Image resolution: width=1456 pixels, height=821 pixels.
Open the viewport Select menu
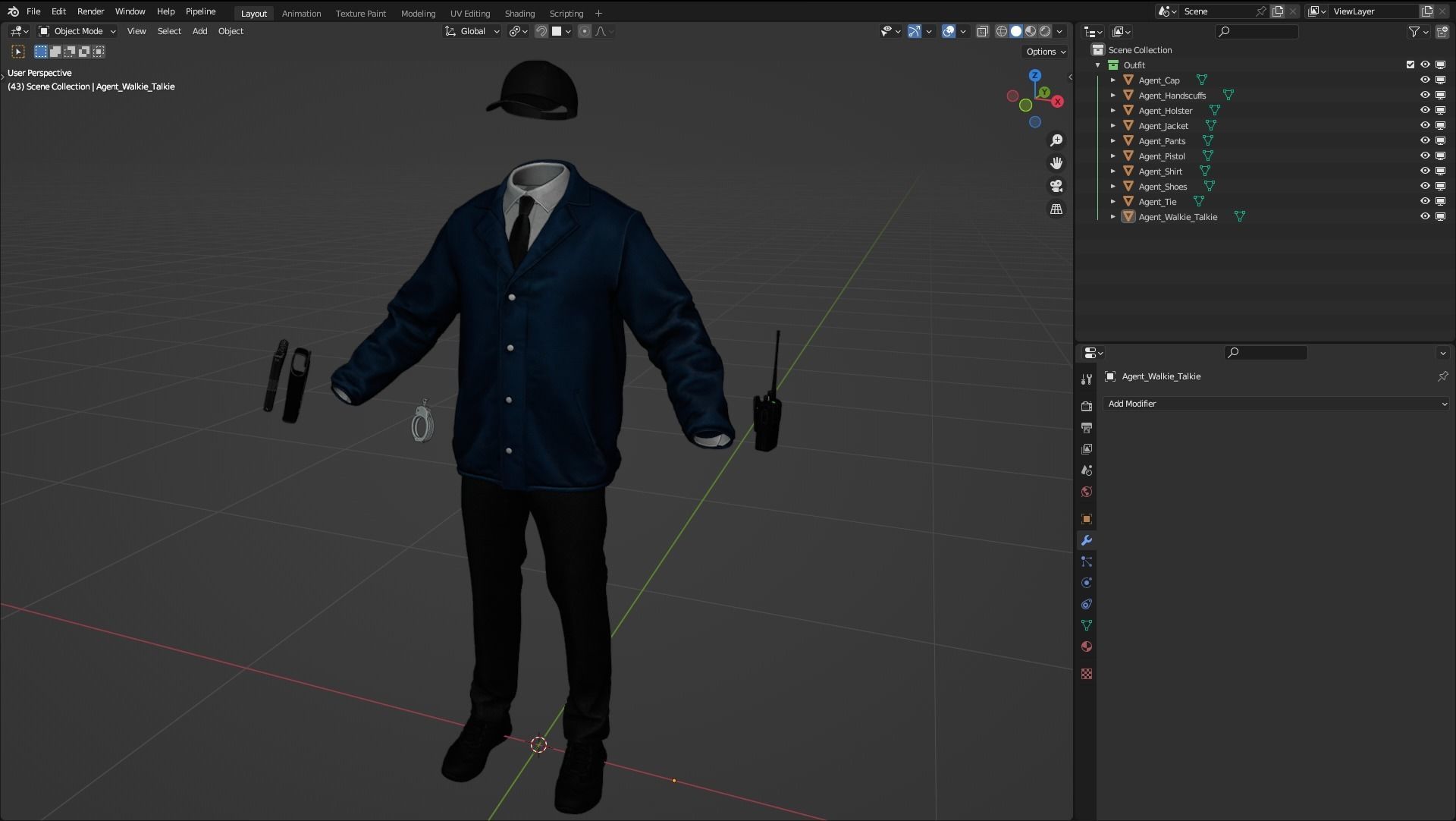point(169,31)
